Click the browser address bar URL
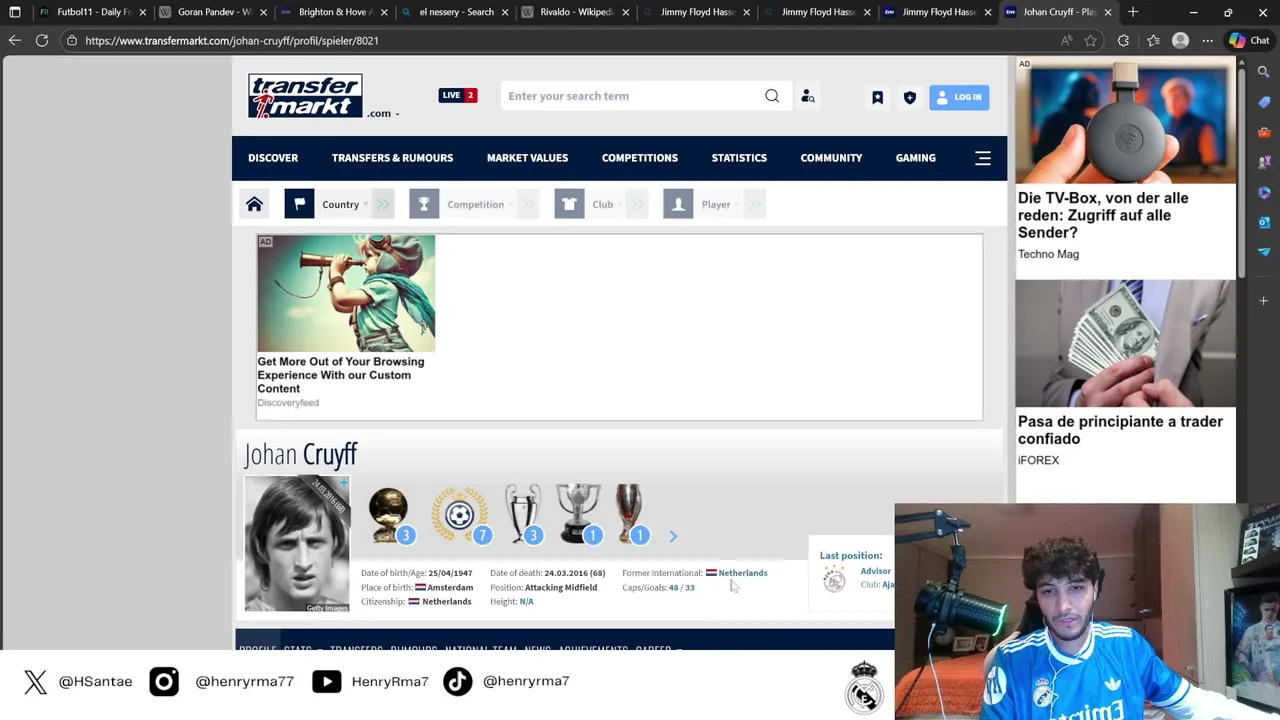Screen dimensions: 1280x720 tap(232, 41)
